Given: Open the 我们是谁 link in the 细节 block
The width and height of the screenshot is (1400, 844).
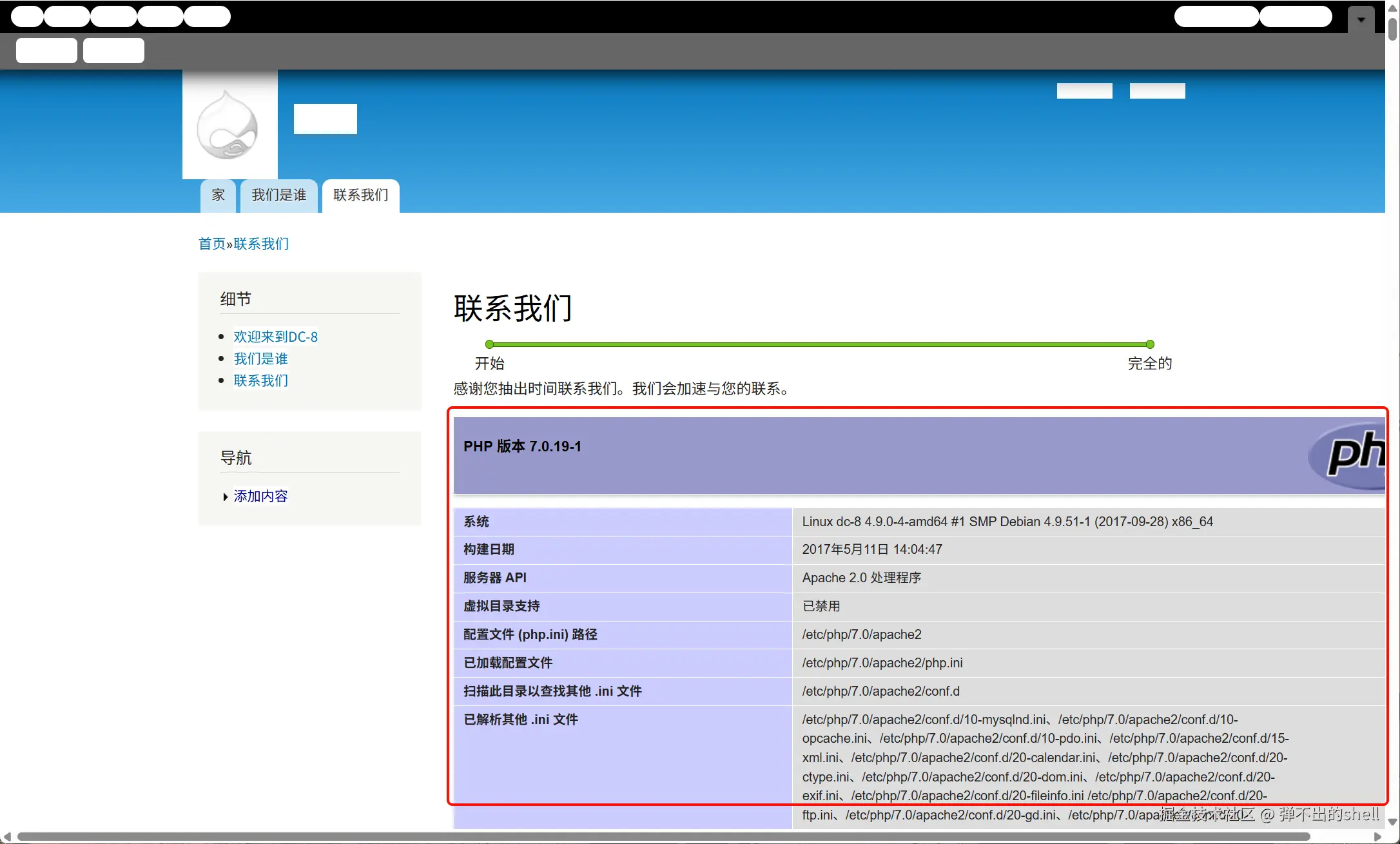Looking at the screenshot, I should (x=260, y=358).
